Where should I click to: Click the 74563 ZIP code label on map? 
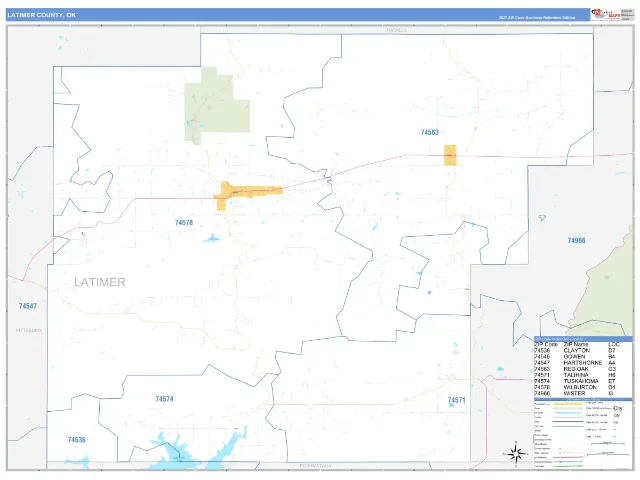(429, 132)
